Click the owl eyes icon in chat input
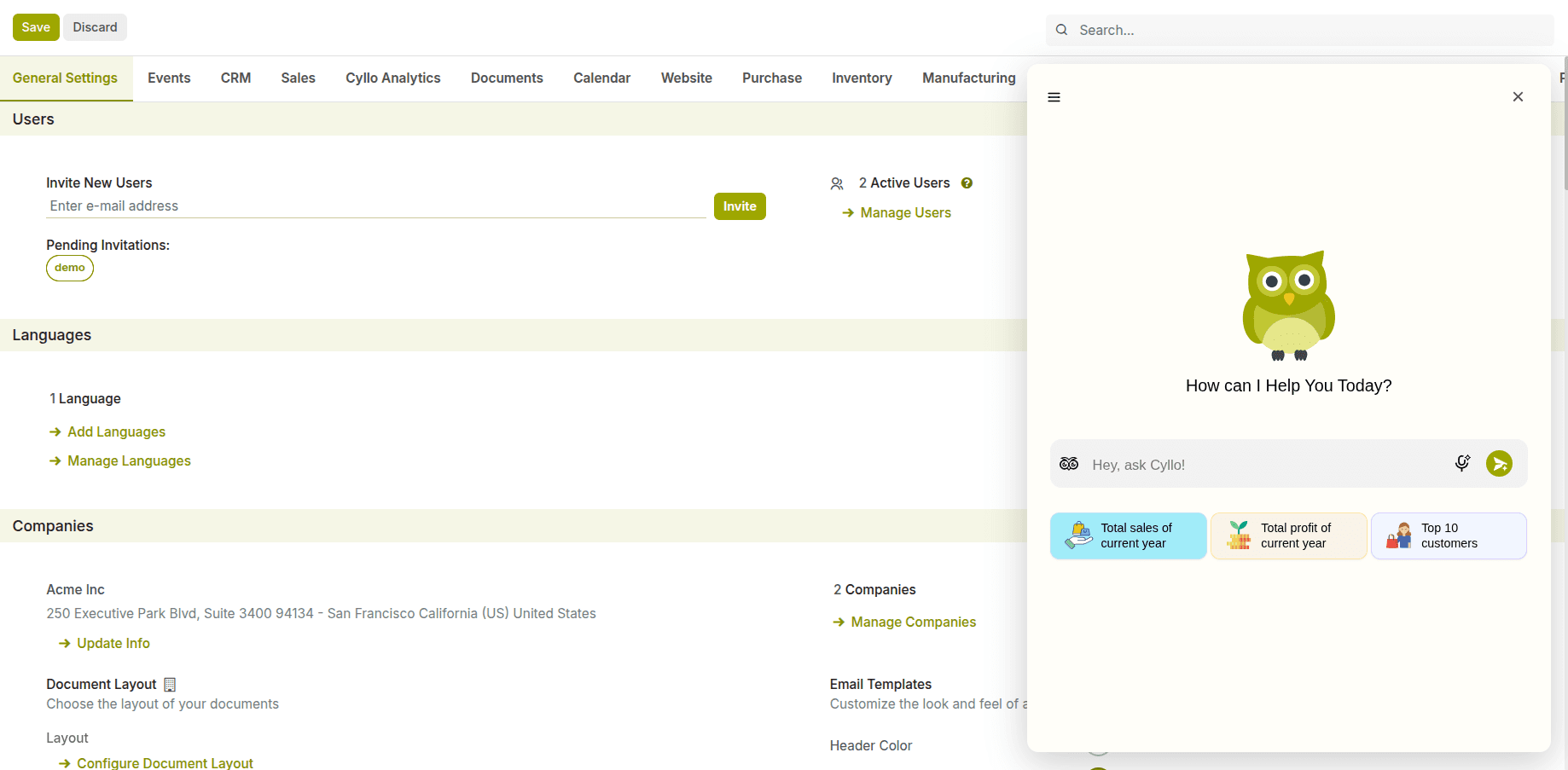1568x770 pixels. pos(1069,464)
